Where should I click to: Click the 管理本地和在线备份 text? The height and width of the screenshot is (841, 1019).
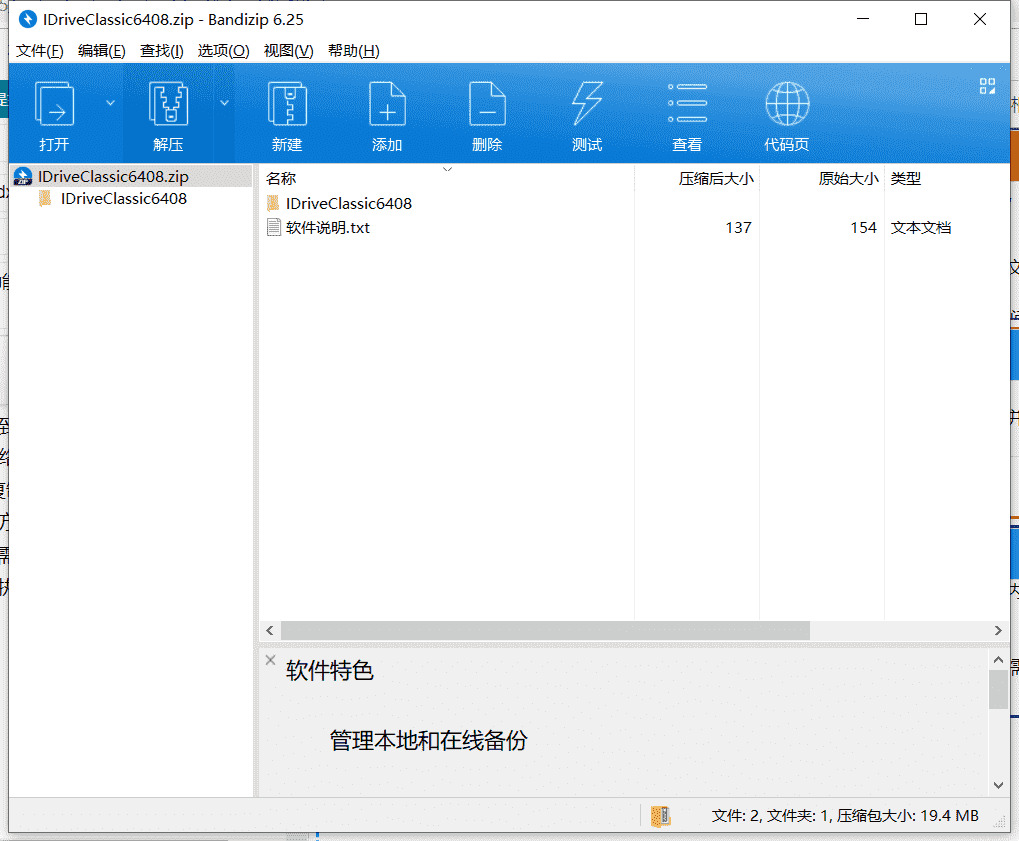[429, 740]
